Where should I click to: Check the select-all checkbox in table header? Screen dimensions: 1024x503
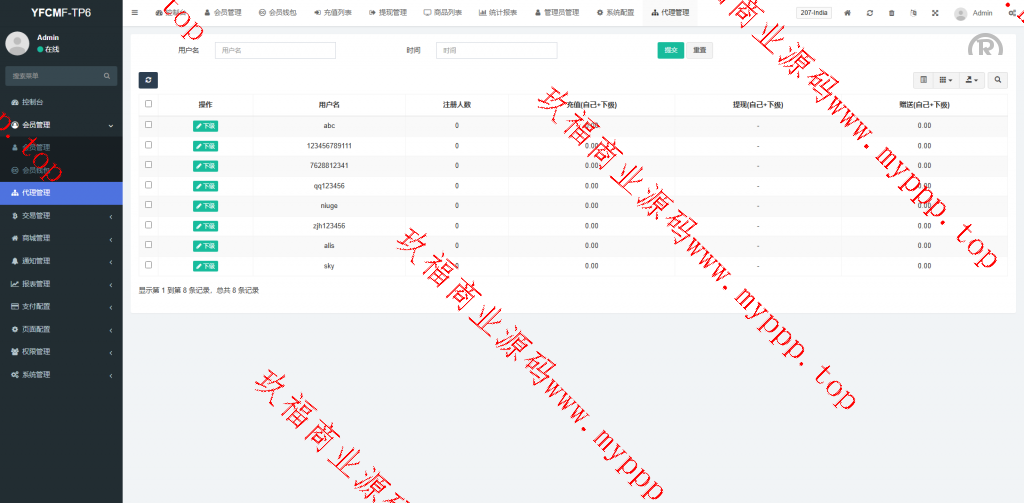[x=149, y=104]
